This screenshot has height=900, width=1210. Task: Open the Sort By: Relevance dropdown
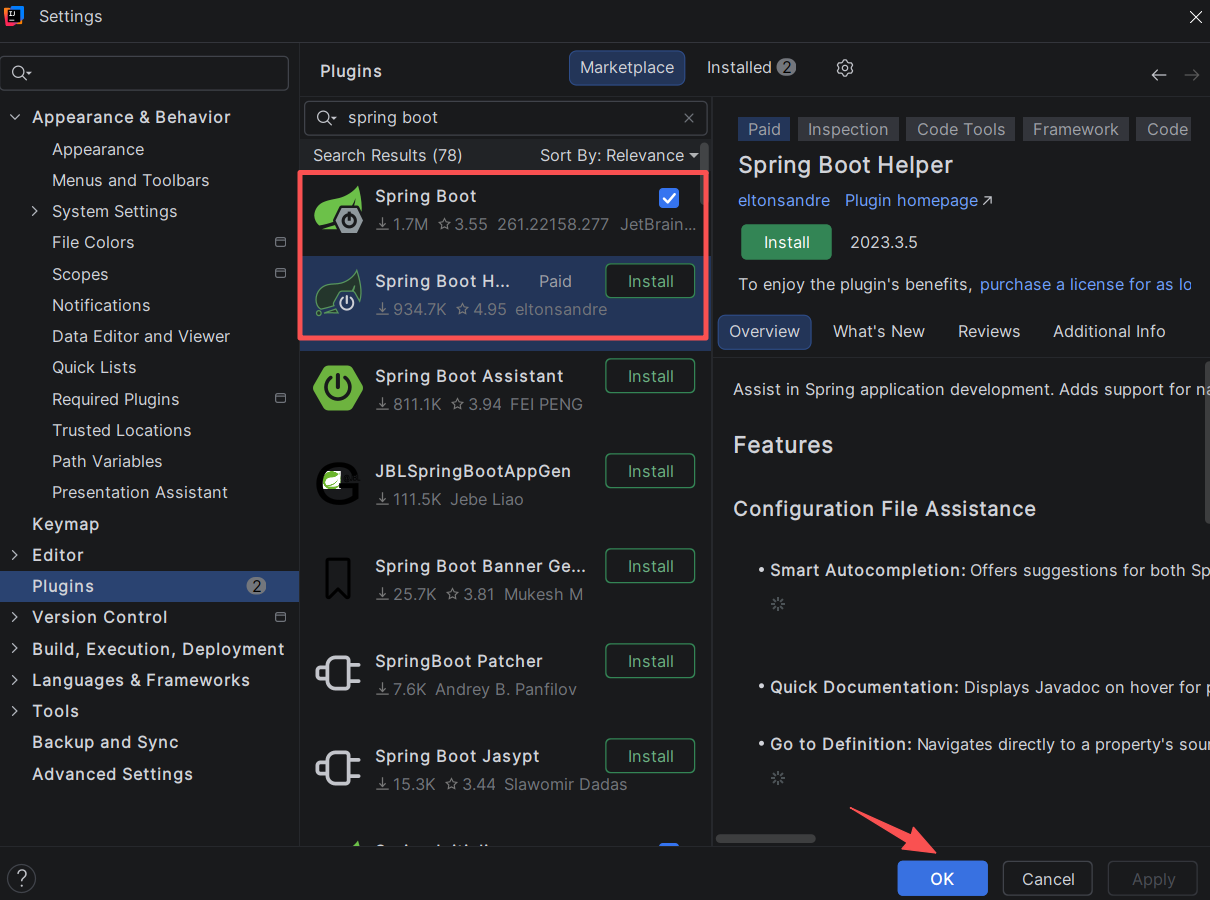(619, 156)
